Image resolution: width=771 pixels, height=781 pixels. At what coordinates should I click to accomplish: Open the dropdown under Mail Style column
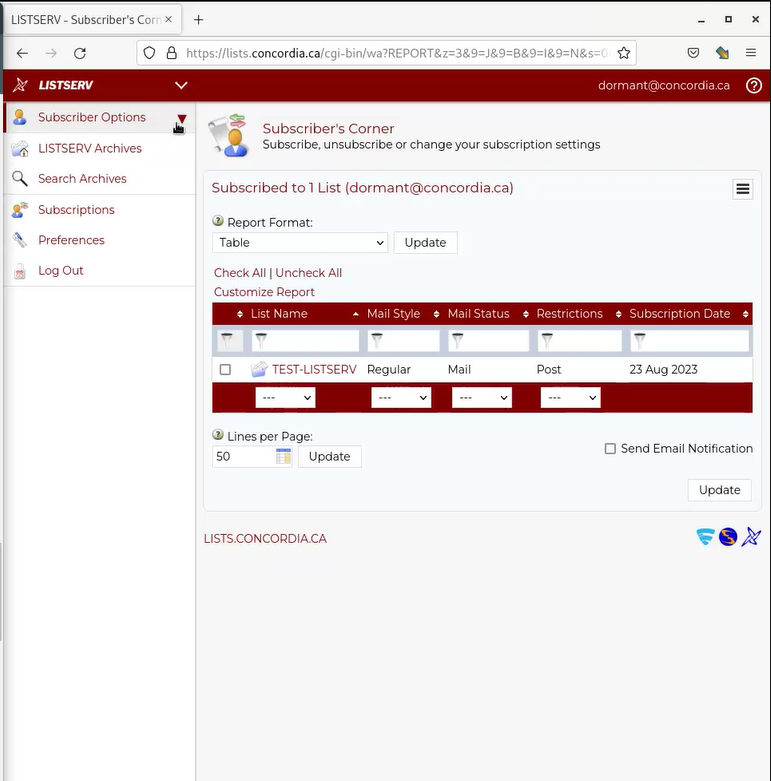click(401, 397)
